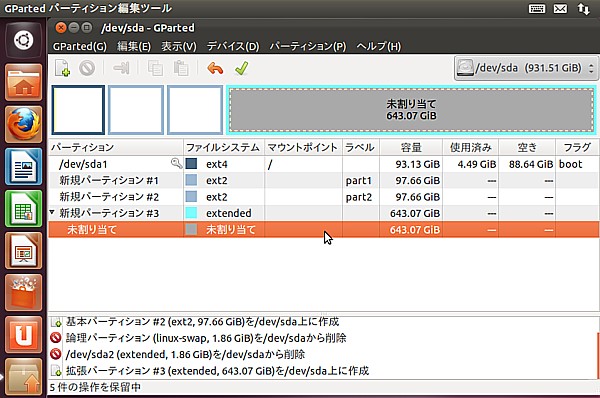Screen dimensions: 600x398
Task: Open the /dev/sda device selector dropdown
Action: pyautogui.click(x=526, y=68)
